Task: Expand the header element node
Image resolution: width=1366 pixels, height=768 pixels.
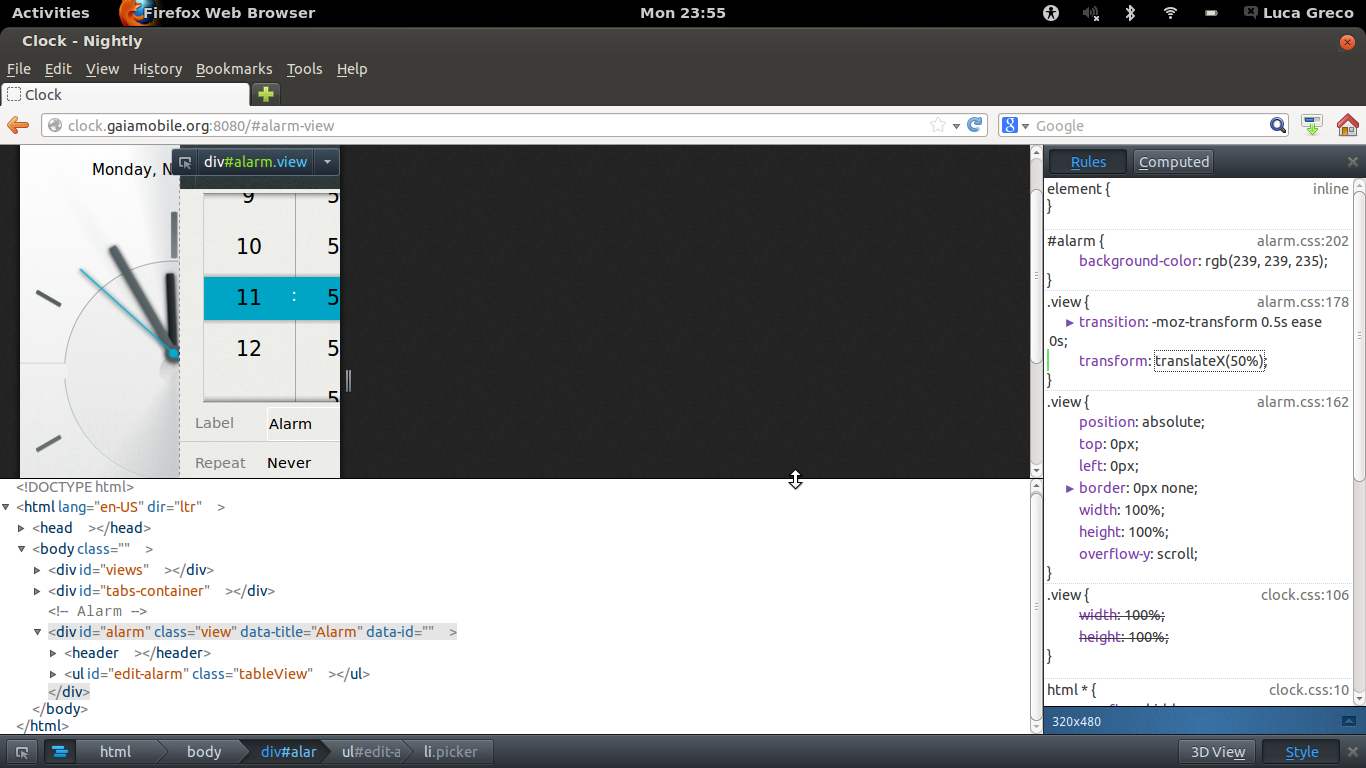Action: tap(53, 653)
